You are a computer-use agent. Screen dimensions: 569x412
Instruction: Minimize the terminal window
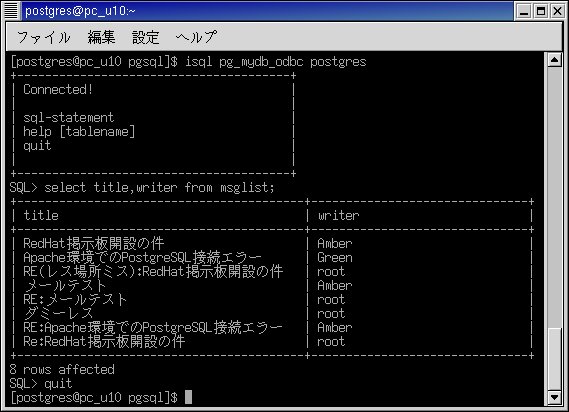[x=524, y=11]
